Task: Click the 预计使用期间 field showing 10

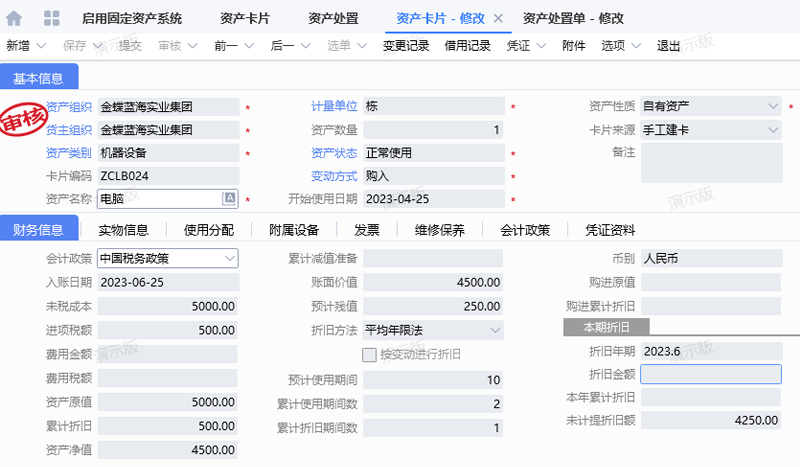Action: pos(433,380)
